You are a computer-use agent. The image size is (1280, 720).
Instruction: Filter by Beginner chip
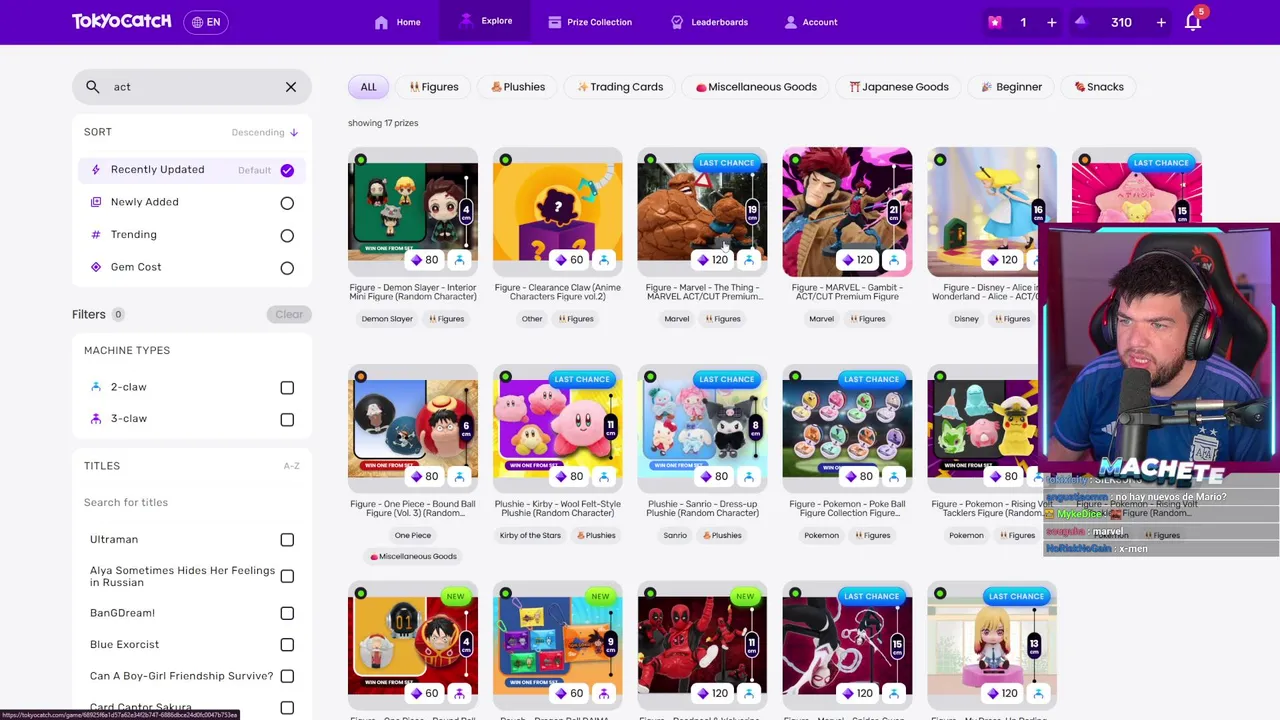(1011, 87)
